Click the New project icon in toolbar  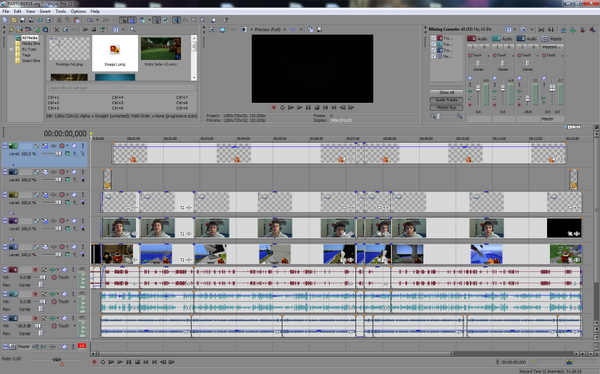(x=5, y=20)
